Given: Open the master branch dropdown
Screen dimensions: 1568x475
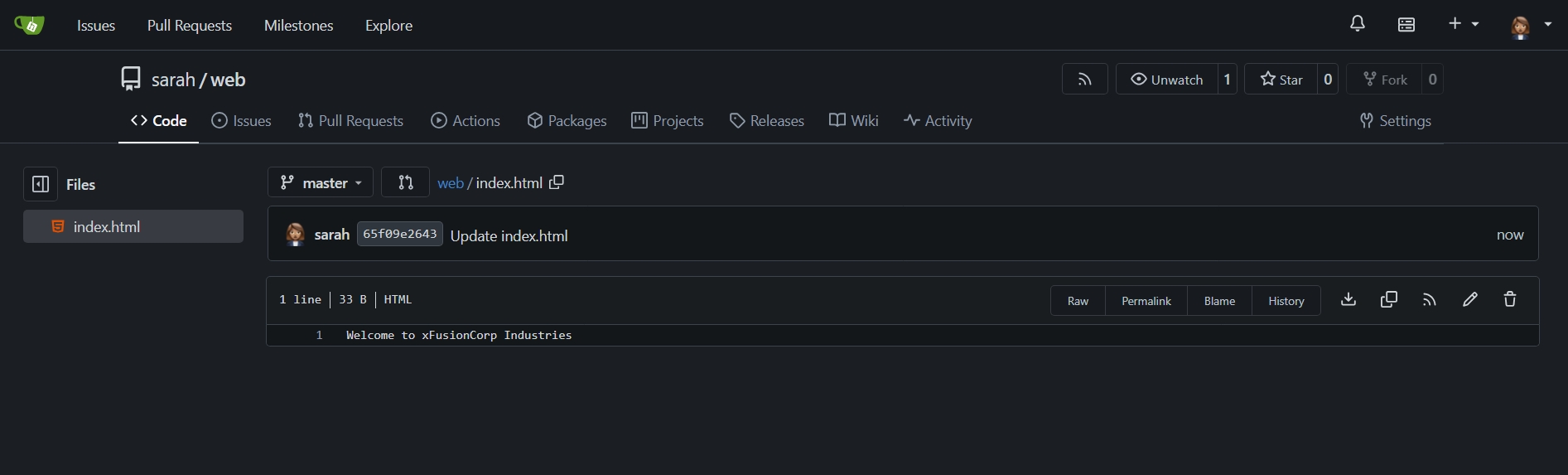Looking at the screenshot, I should pos(321,182).
